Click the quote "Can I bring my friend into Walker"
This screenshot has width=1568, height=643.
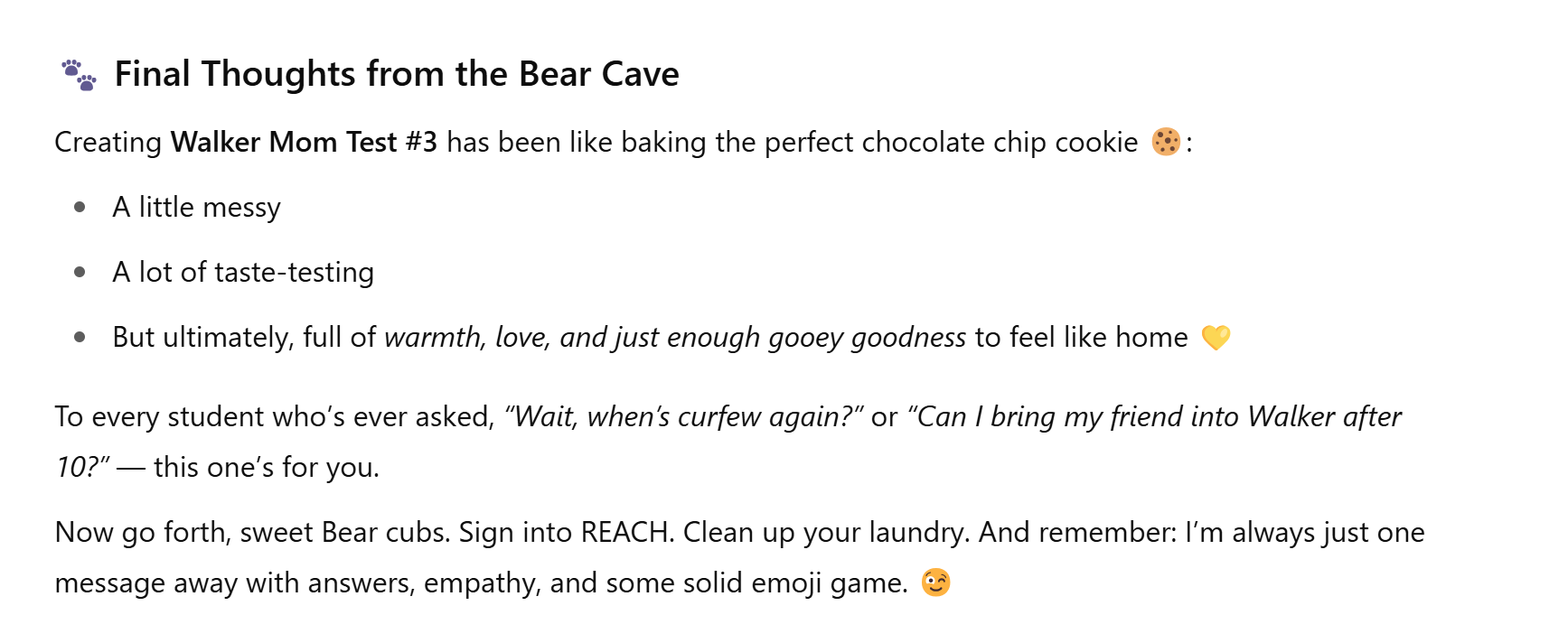click(x=1121, y=417)
